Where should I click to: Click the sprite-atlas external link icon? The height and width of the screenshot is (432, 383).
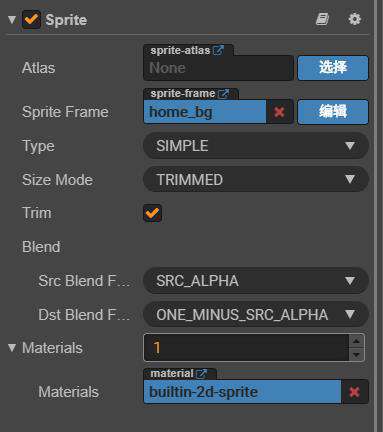pos(218,50)
